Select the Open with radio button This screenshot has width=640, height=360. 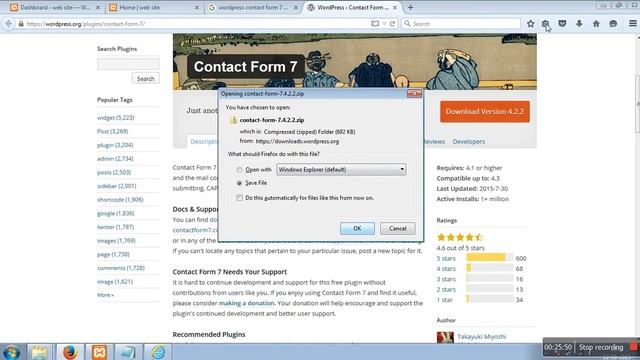pyautogui.click(x=239, y=170)
